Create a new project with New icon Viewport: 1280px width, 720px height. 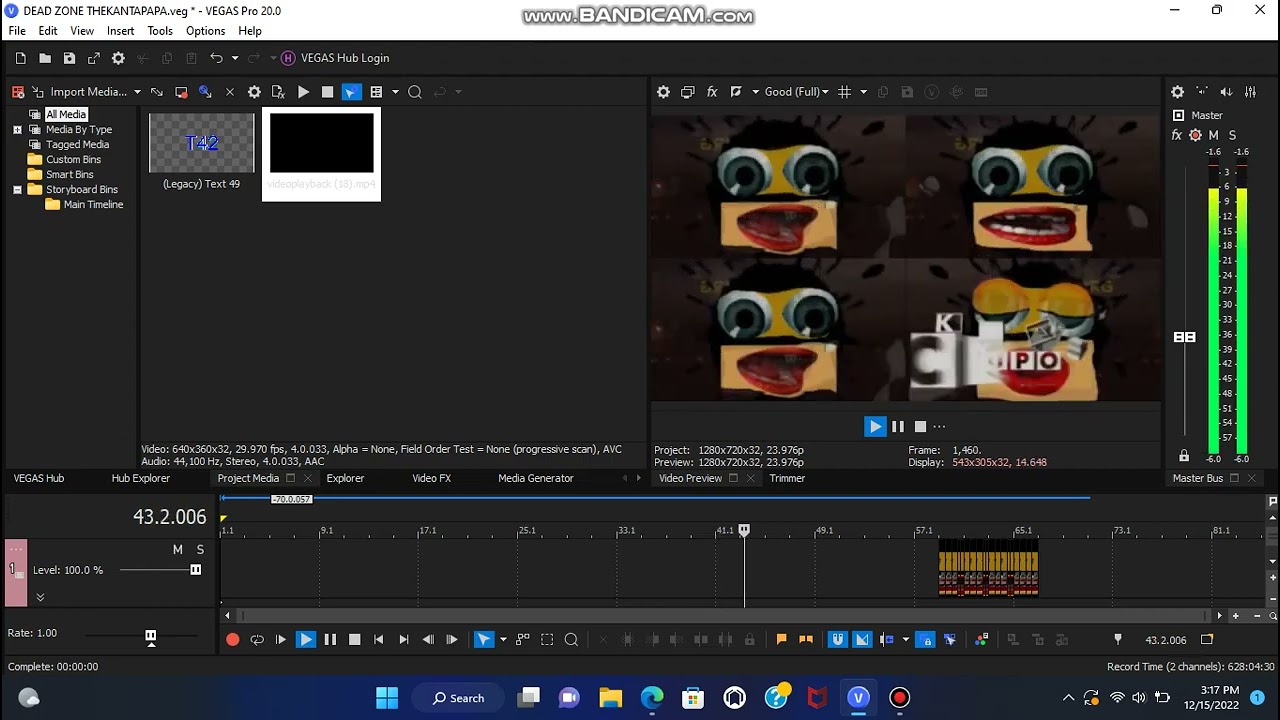click(x=20, y=58)
